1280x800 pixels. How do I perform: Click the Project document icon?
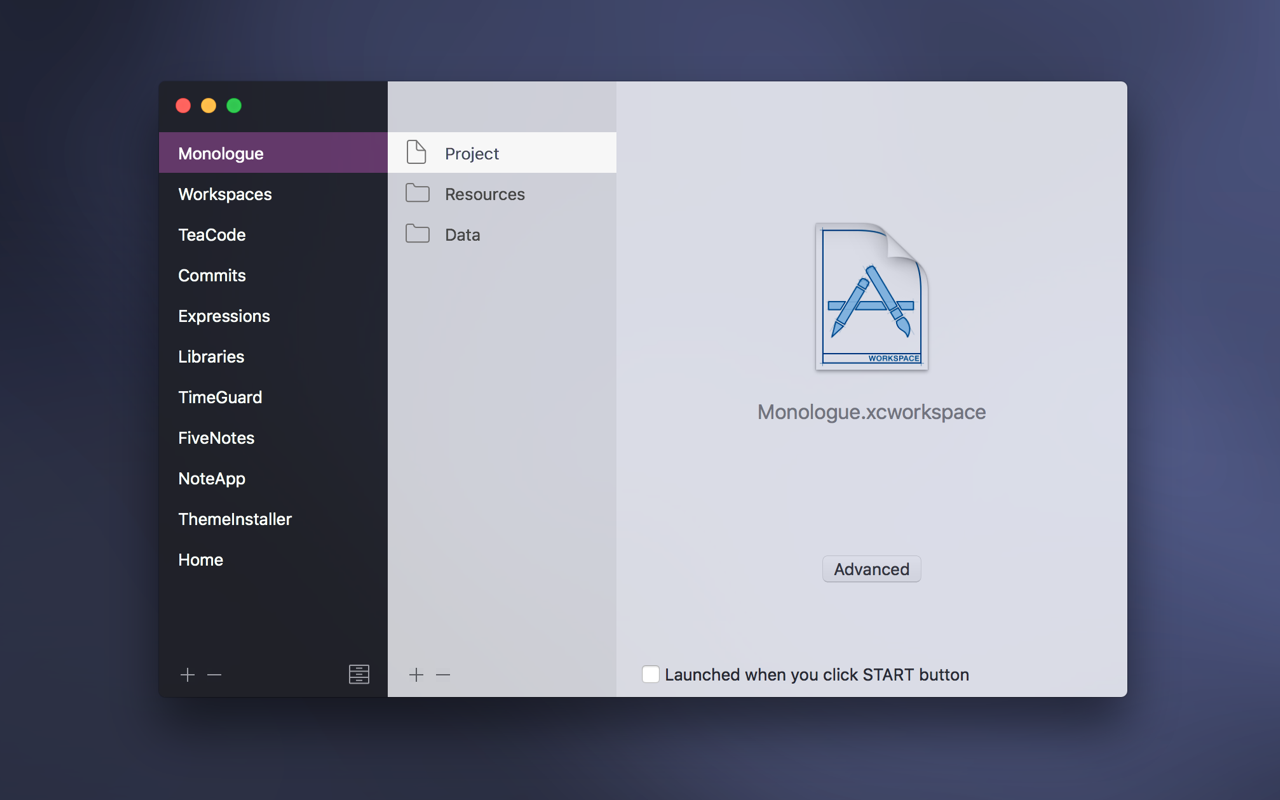click(x=417, y=152)
